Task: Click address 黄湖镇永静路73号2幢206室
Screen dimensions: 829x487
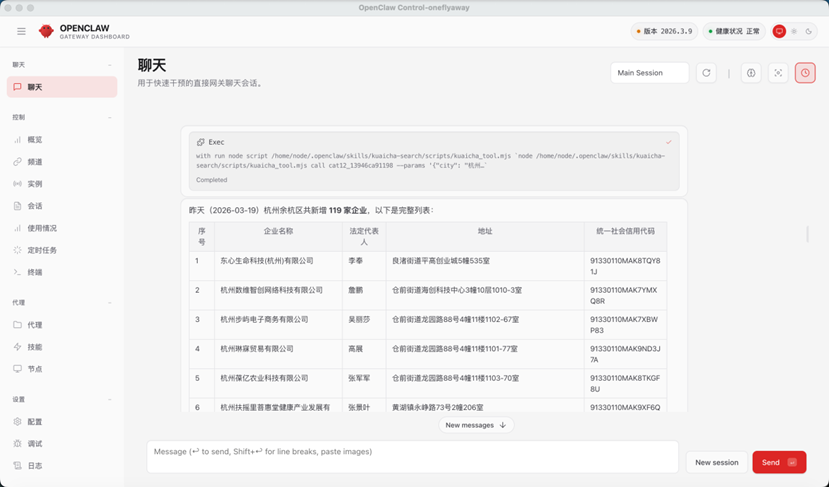Action: click(438, 408)
